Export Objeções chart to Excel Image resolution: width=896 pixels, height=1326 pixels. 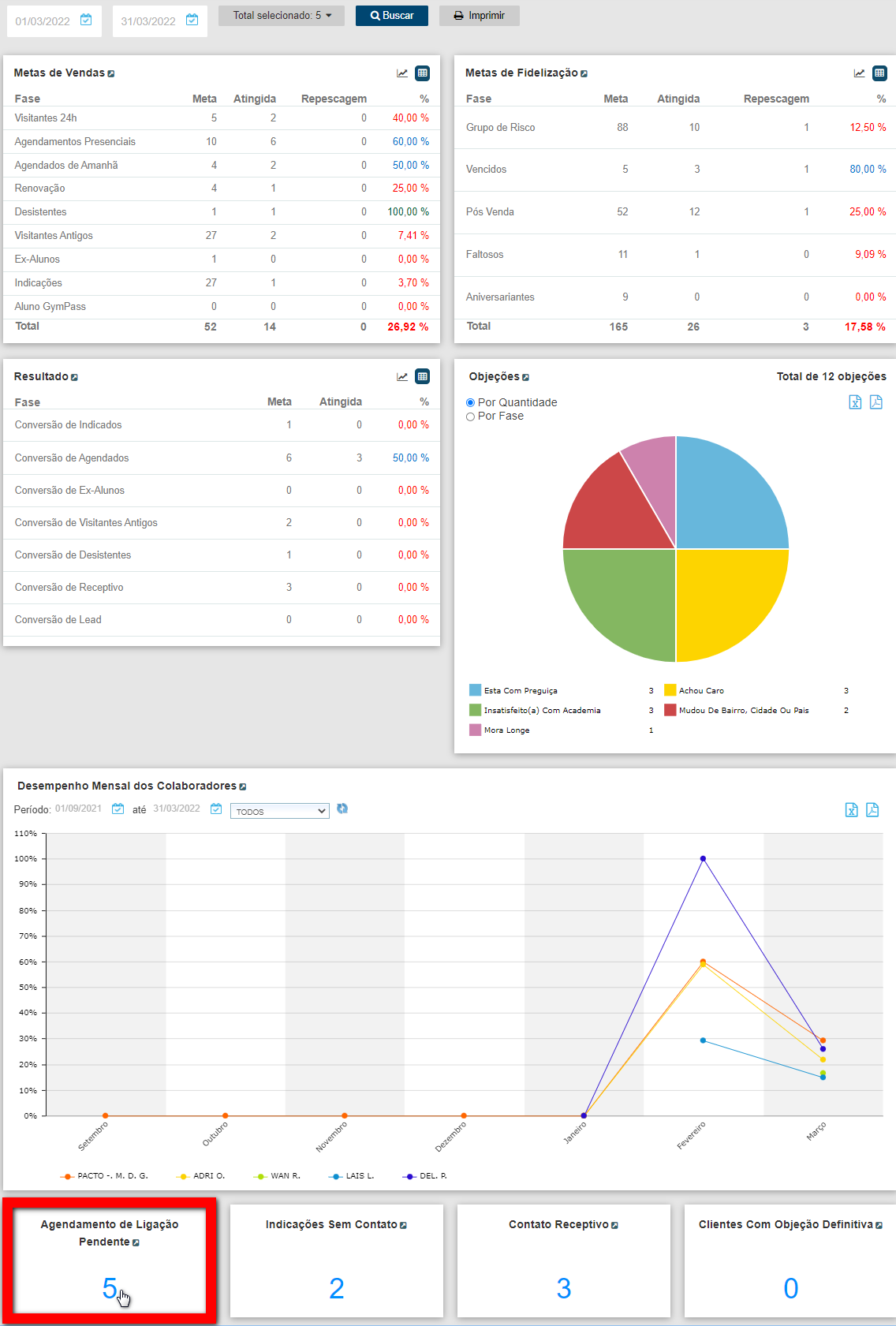tap(855, 402)
